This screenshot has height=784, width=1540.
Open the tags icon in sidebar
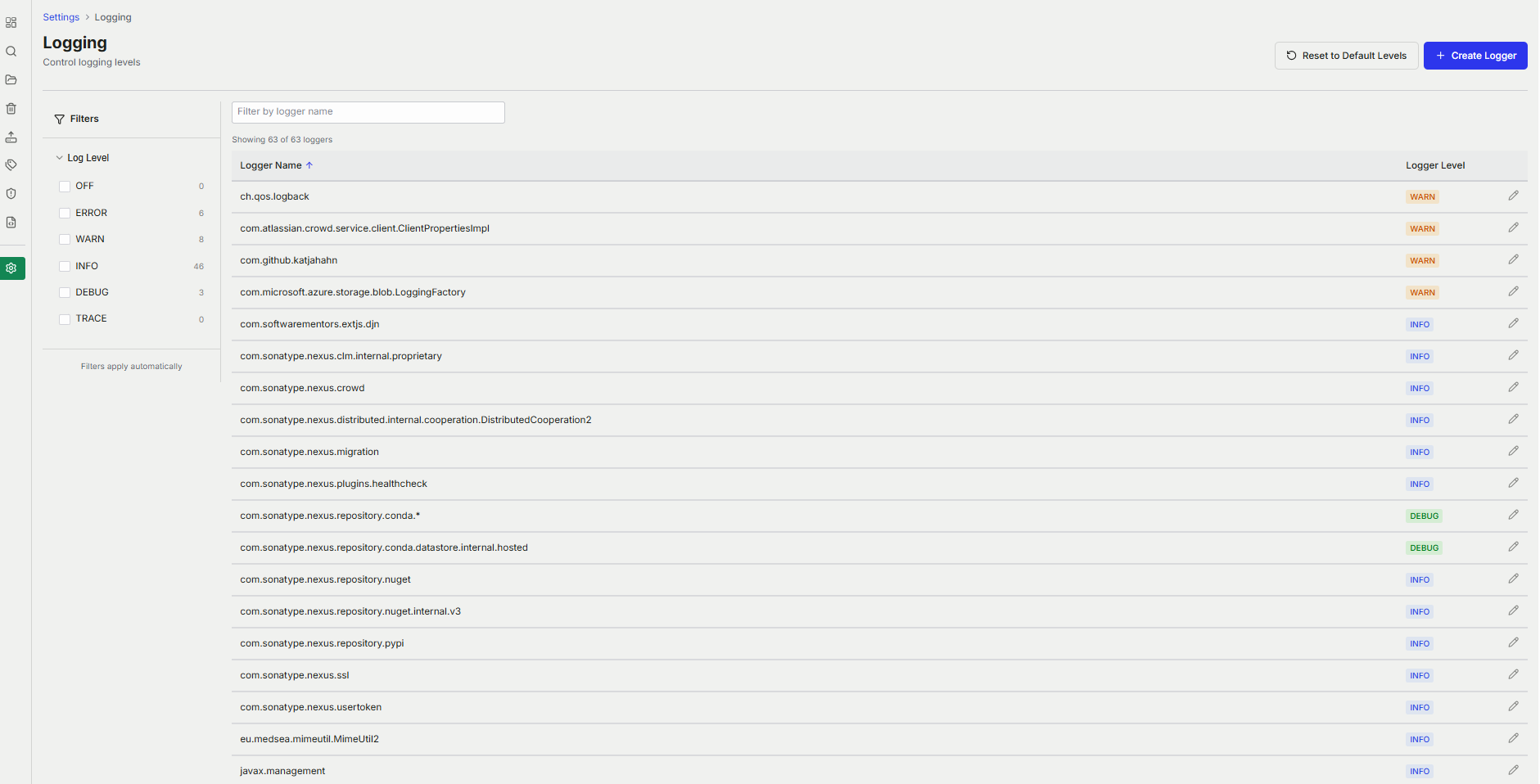click(x=11, y=165)
